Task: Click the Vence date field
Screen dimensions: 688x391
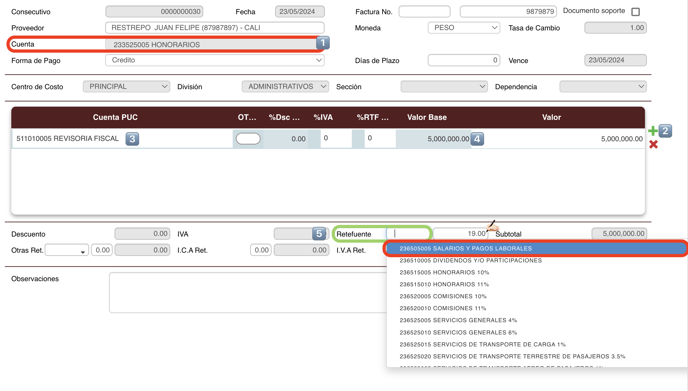Action: 615,60
